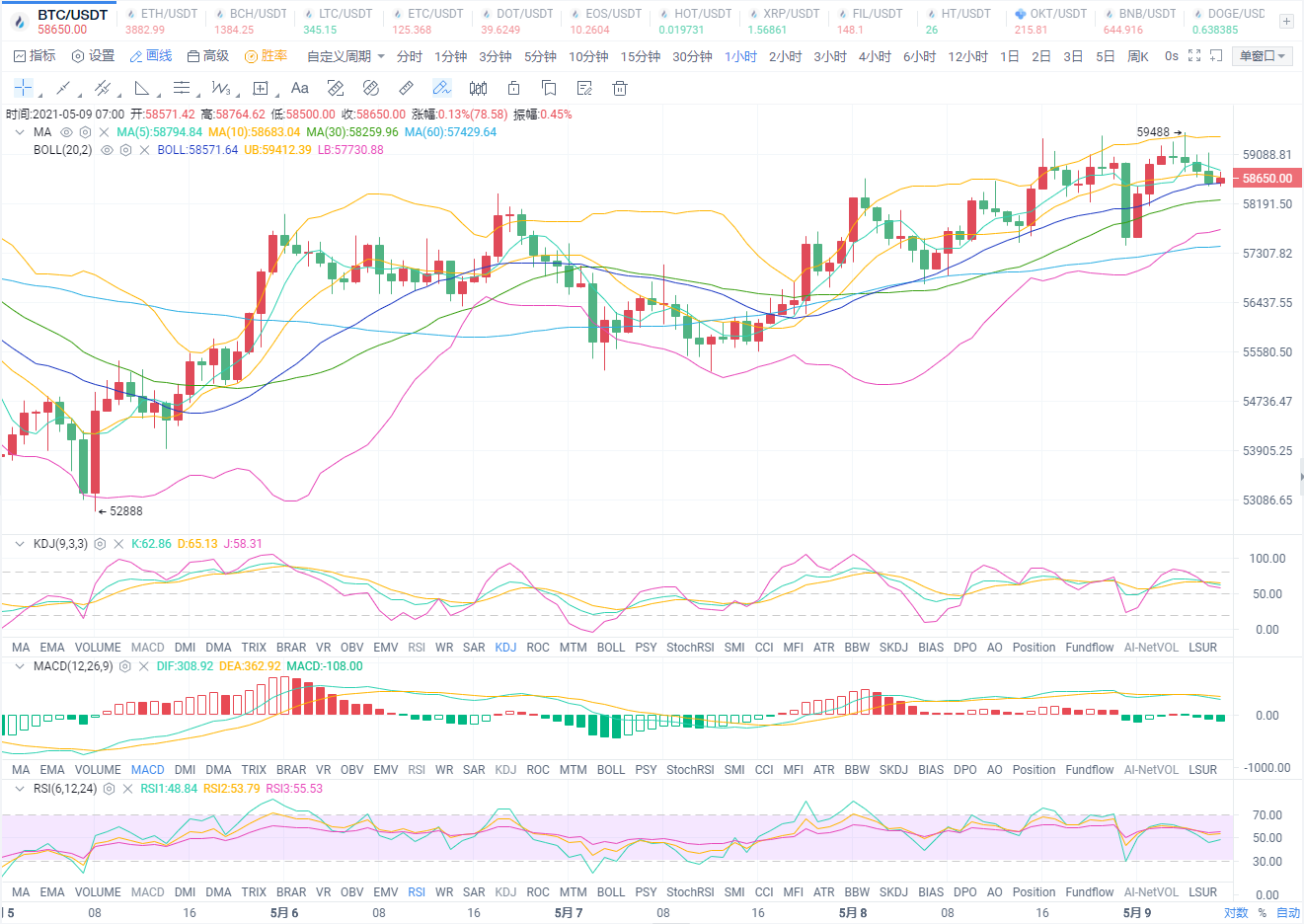Image resolution: width=1304 pixels, height=924 pixels.
Task: Open RSI(6,12,24) settings gear
Action: (x=109, y=789)
